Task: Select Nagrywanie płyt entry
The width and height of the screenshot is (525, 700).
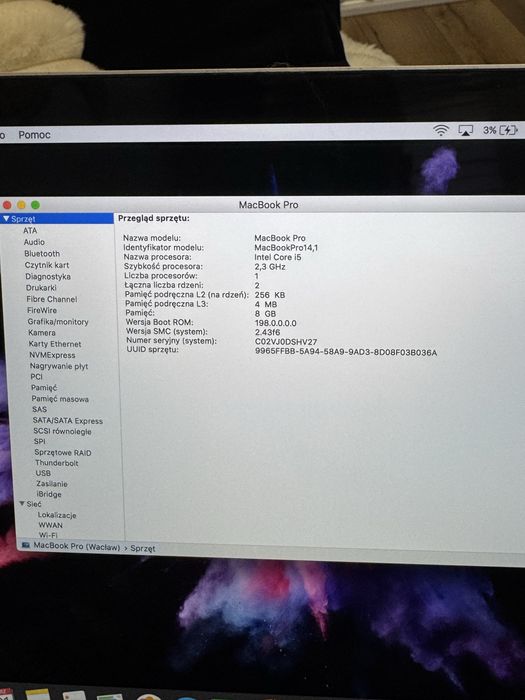Action: pos(59,366)
